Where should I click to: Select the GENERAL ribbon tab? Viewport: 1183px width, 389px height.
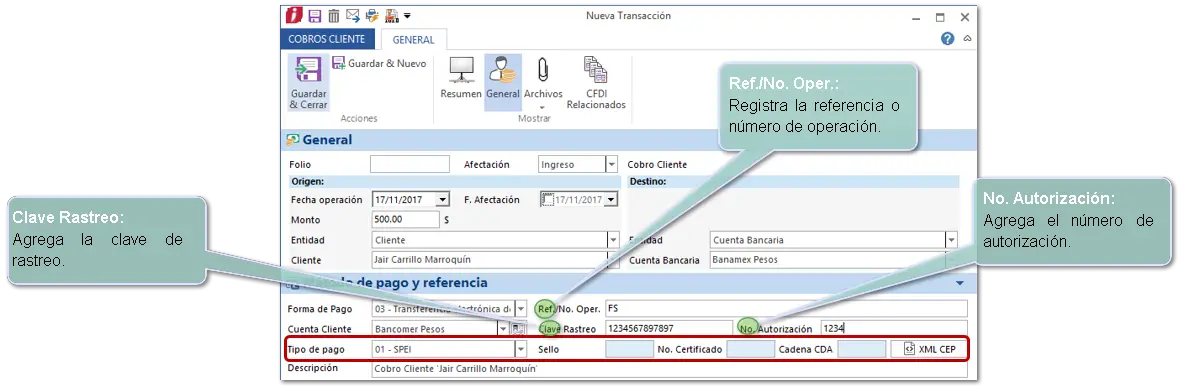point(413,40)
